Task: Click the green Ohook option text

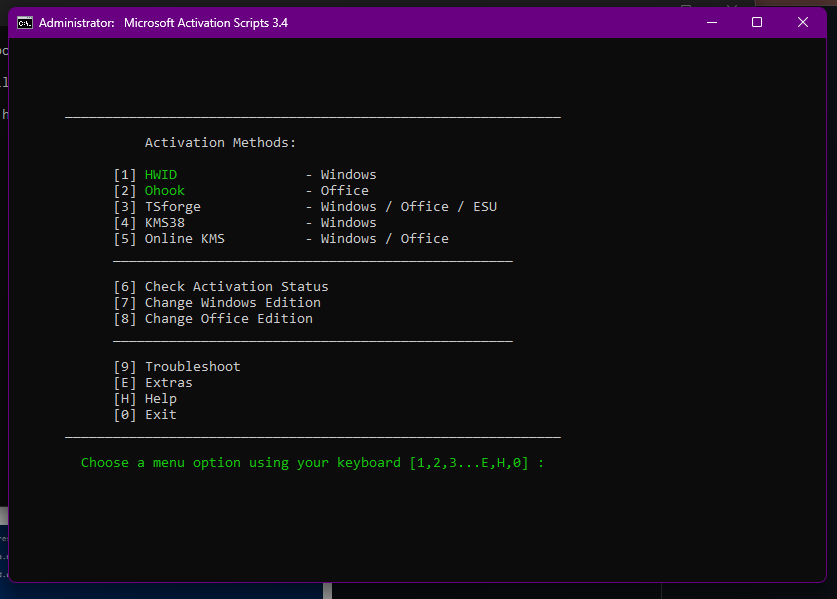Action: click(x=165, y=191)
